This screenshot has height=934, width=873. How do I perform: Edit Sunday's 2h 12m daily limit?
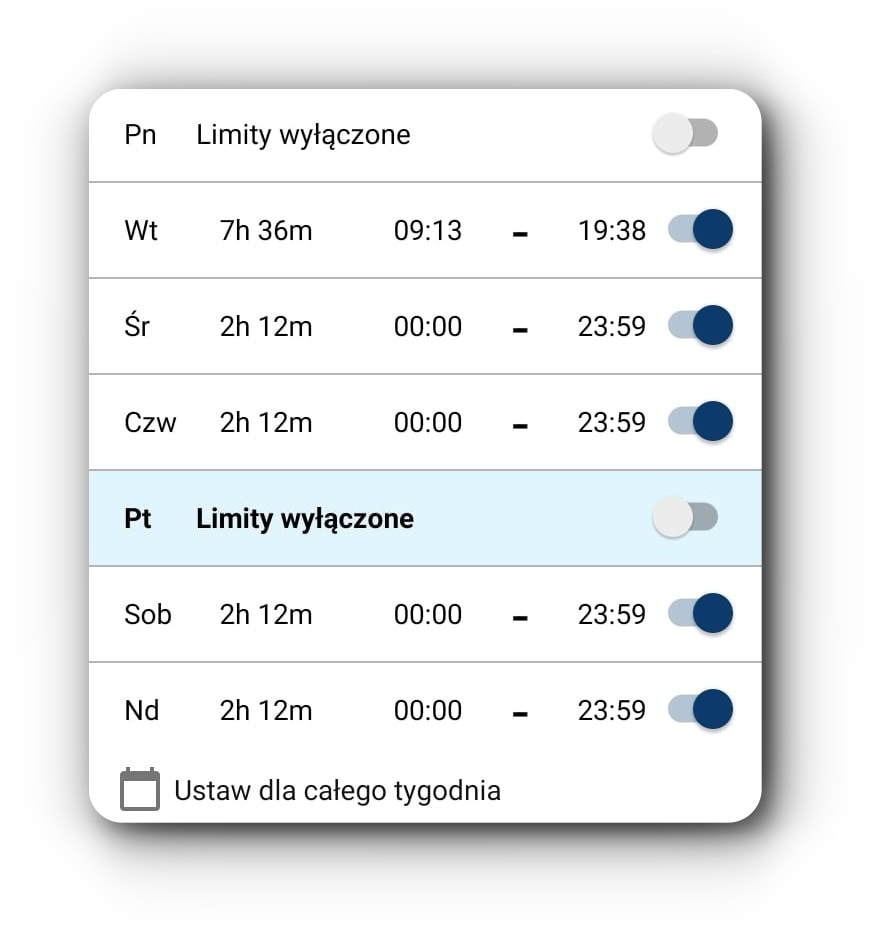[x=266, y=710]
